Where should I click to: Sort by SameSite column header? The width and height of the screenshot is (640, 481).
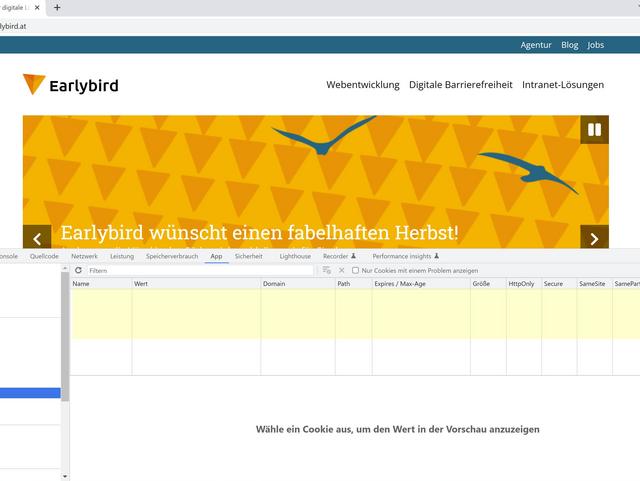(595, 283)
